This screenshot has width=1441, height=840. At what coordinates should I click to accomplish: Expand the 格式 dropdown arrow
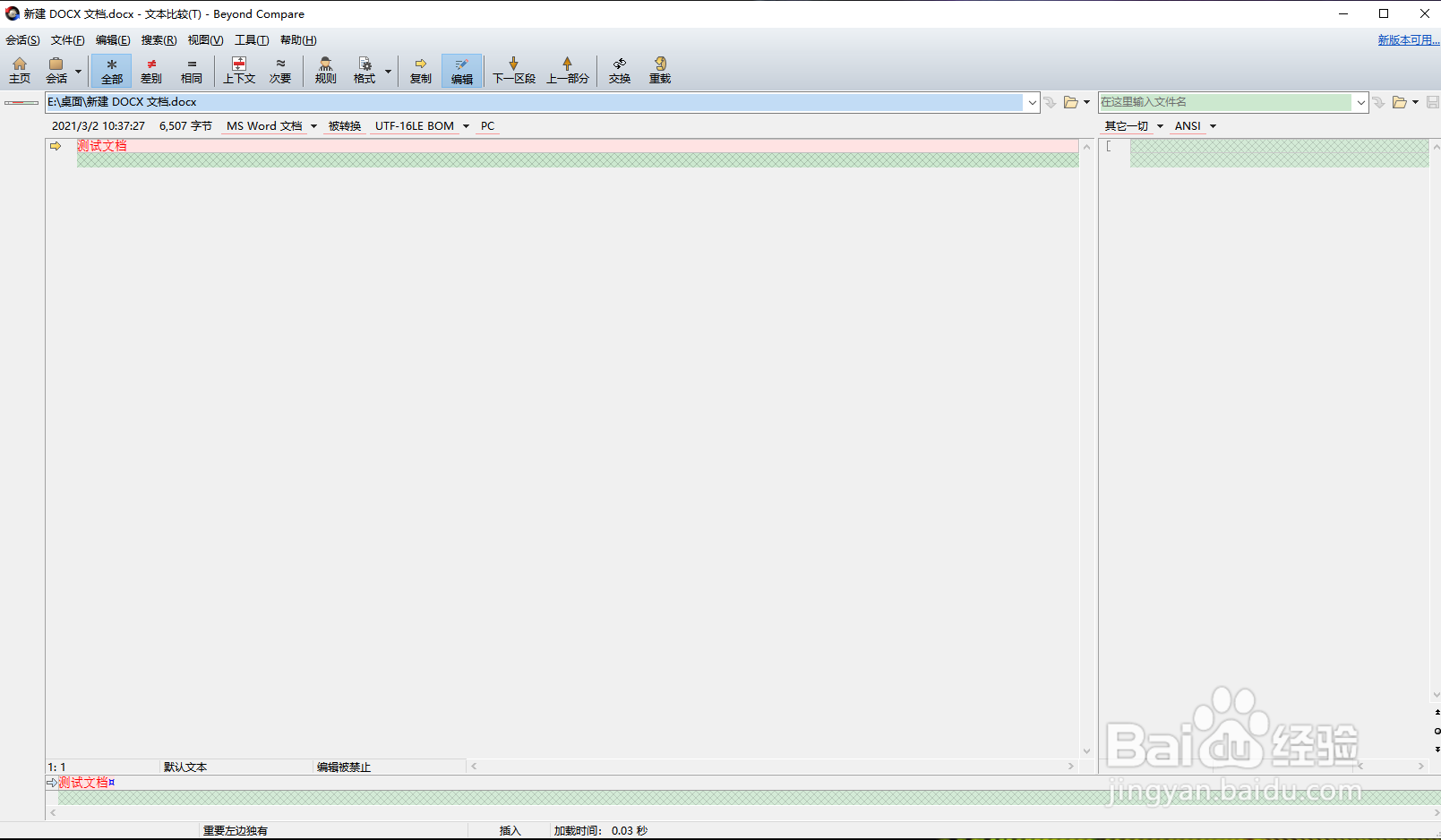(388, 71)
